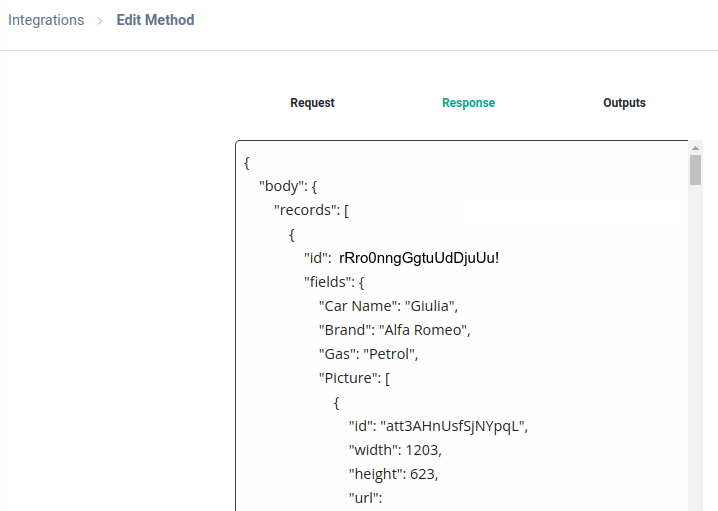Switch to the Outputs tab
Viewport: 718px width, 511px height.
pyautogui.click(x=624, y=103)
